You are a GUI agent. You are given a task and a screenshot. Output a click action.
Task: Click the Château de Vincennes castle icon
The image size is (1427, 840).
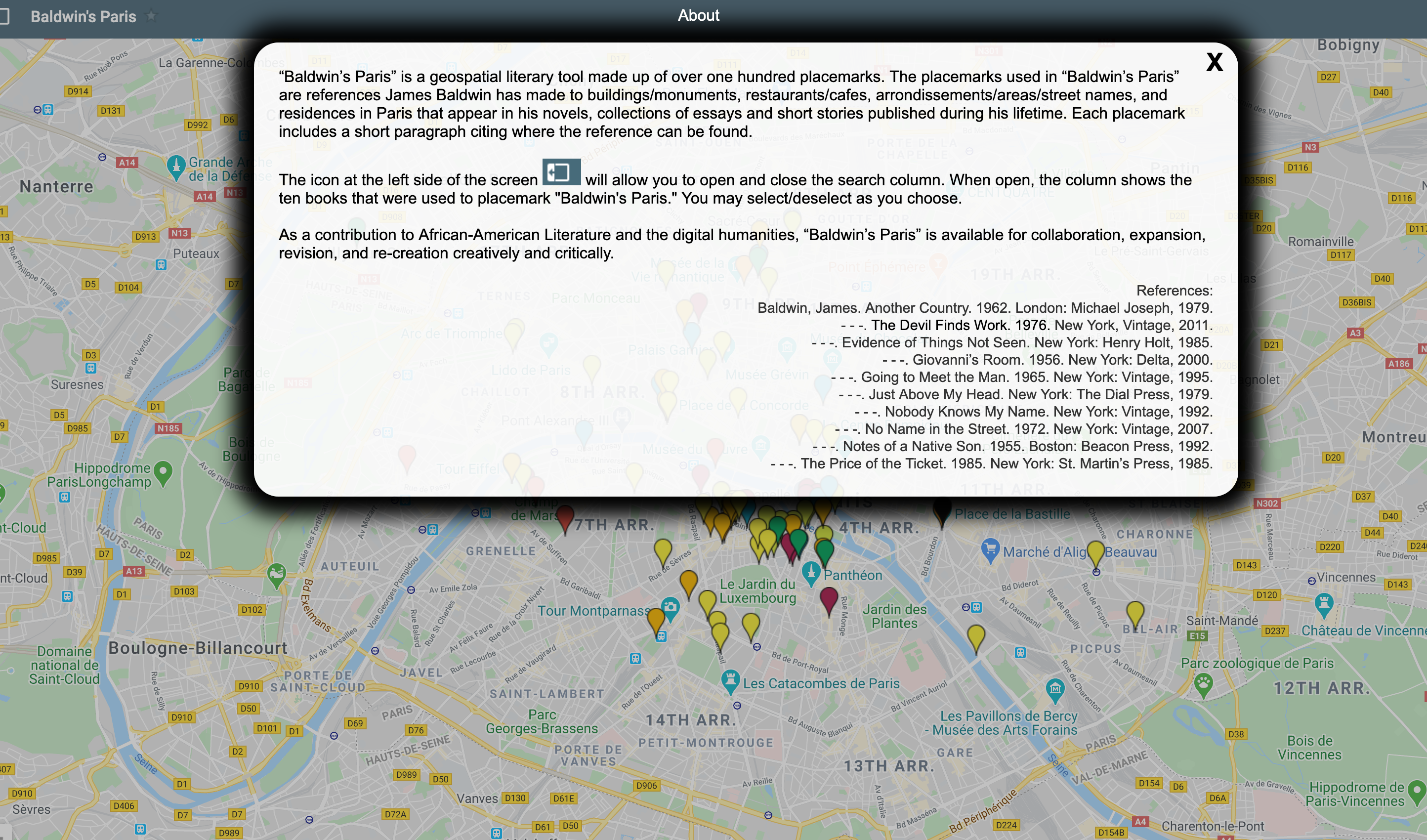pos(1324,605)
